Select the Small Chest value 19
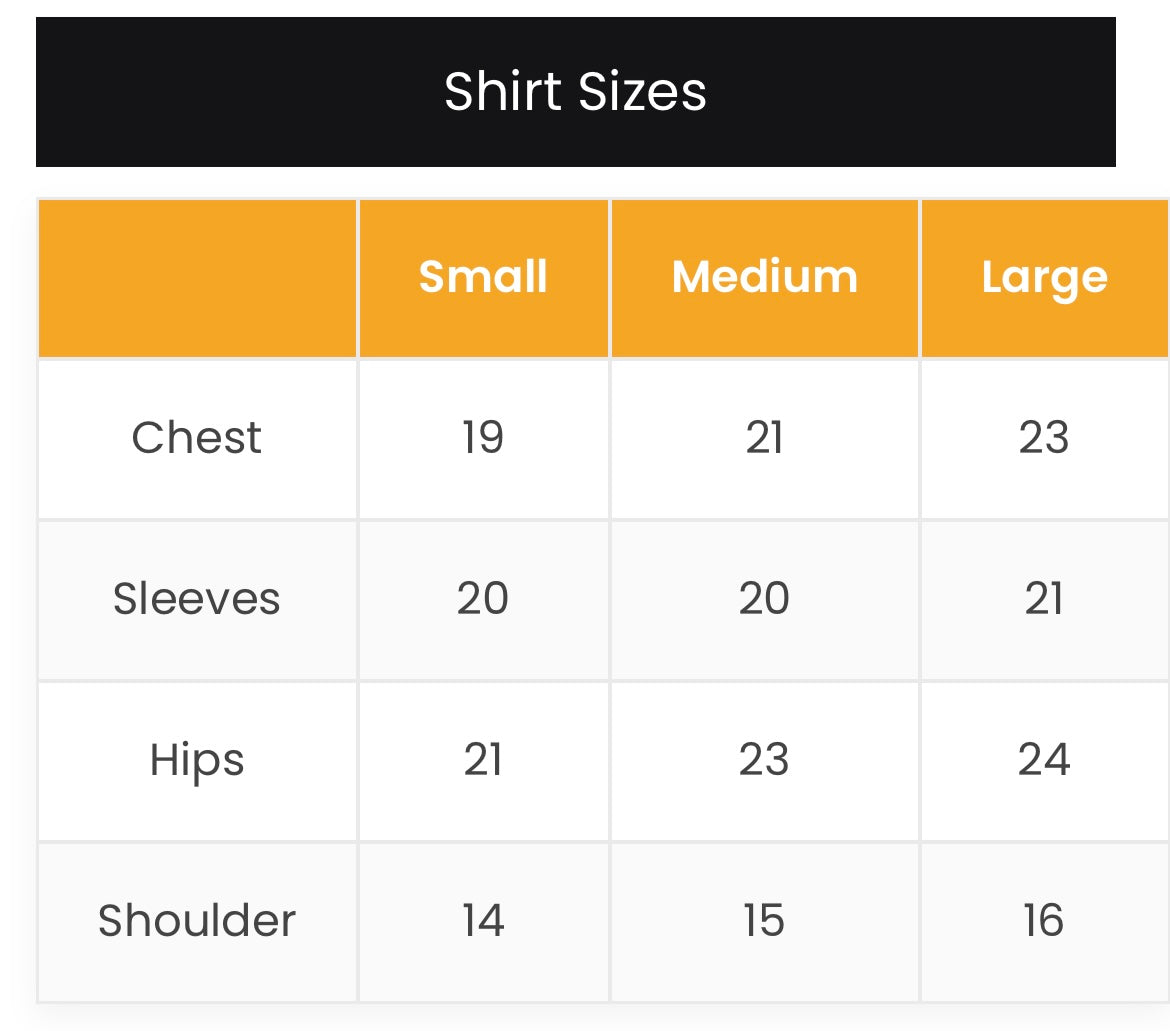The height and width of the screenshot is (1031, 1170). 483,438
